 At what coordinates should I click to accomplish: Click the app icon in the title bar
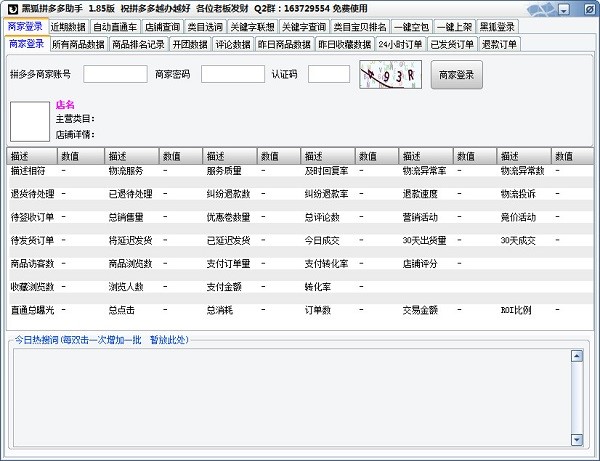pyautogui.click(x=10, y=8)
